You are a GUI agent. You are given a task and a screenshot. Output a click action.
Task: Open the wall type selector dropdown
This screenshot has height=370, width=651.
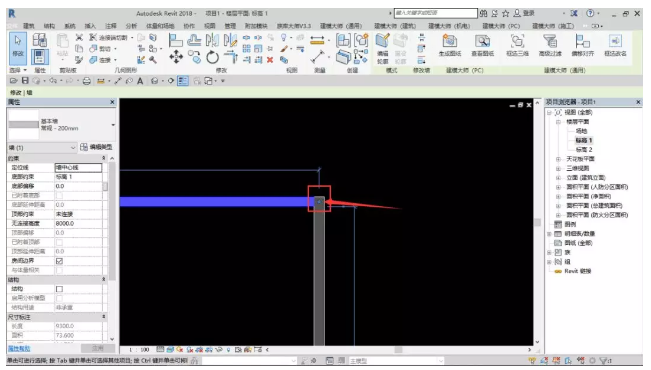113,125
